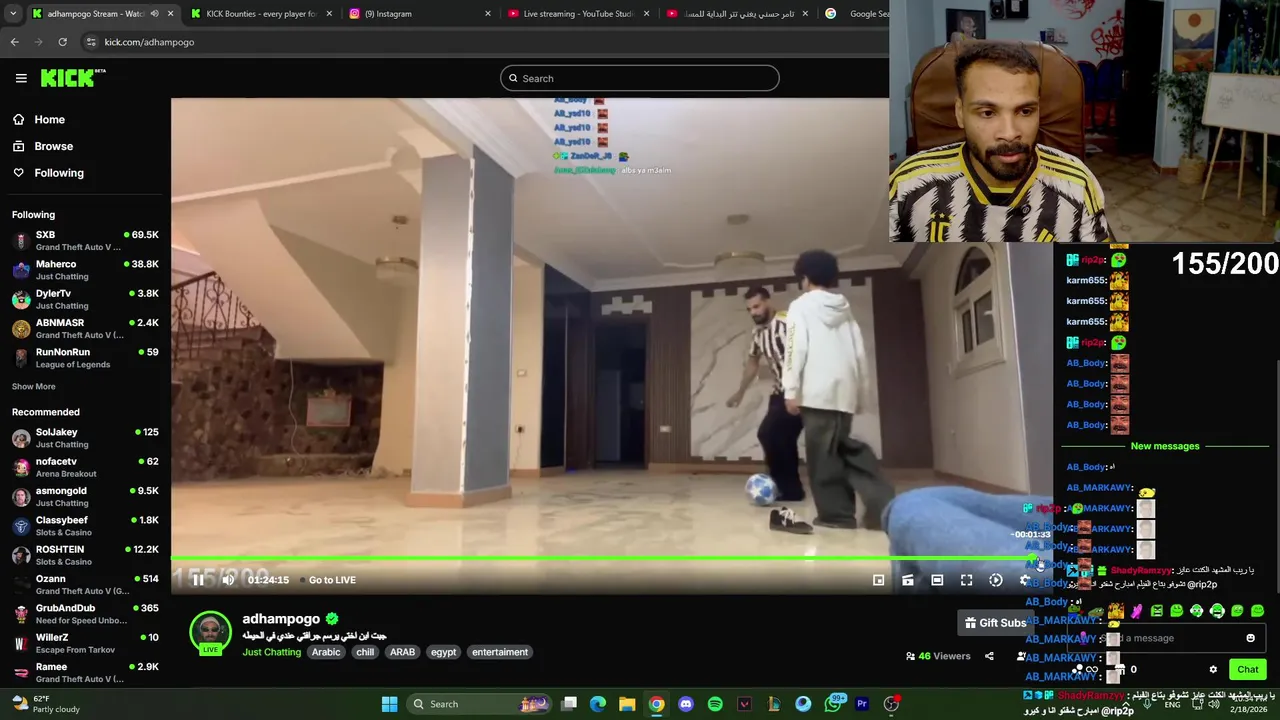
Task: Open asmongold recommended channel
Action: (85, 497)
